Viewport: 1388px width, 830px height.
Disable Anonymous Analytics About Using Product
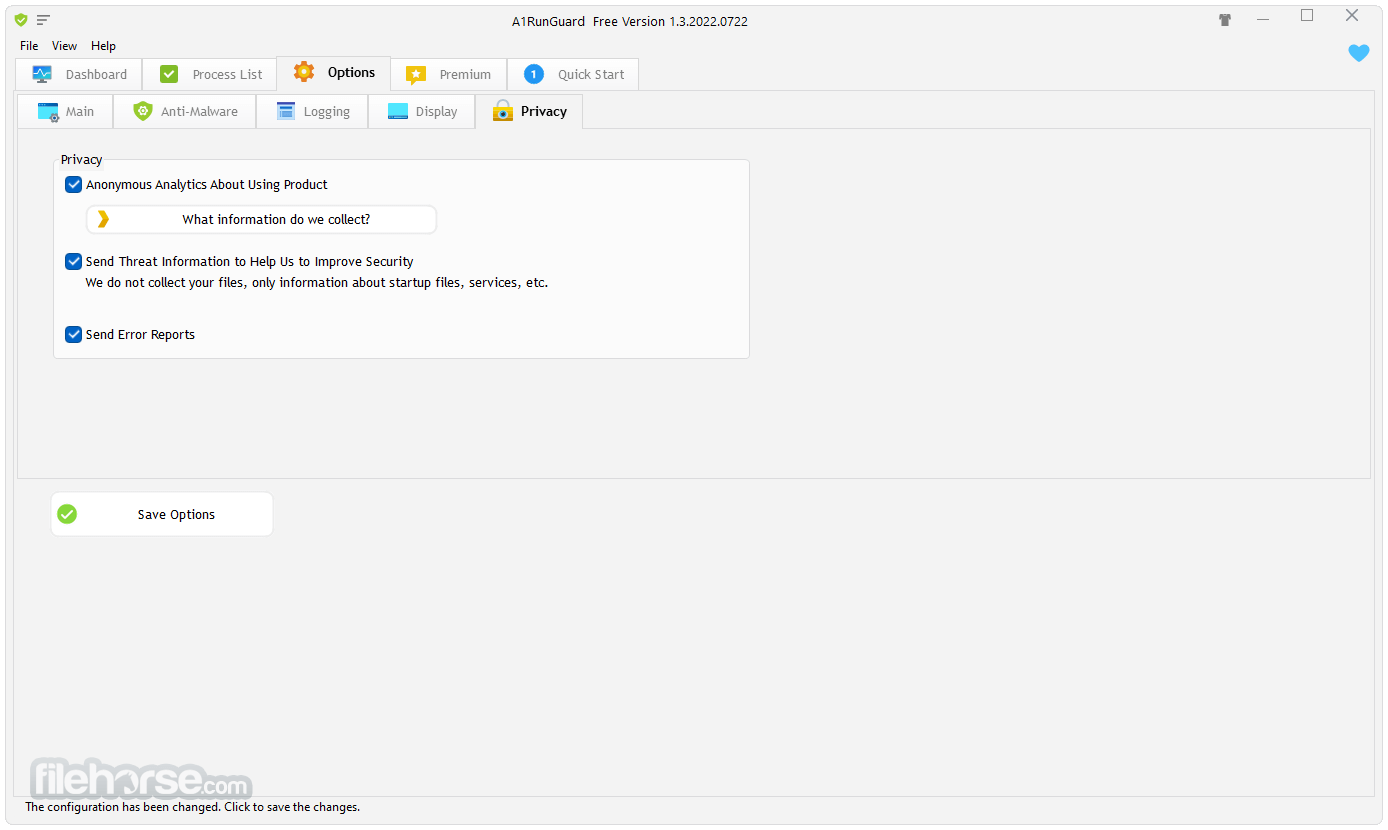(73, 185)
